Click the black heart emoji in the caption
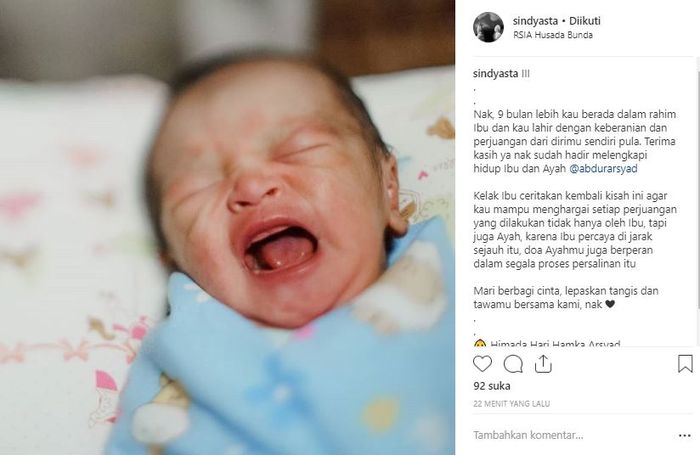Screen dimensions: 700x455 point(610,305)
